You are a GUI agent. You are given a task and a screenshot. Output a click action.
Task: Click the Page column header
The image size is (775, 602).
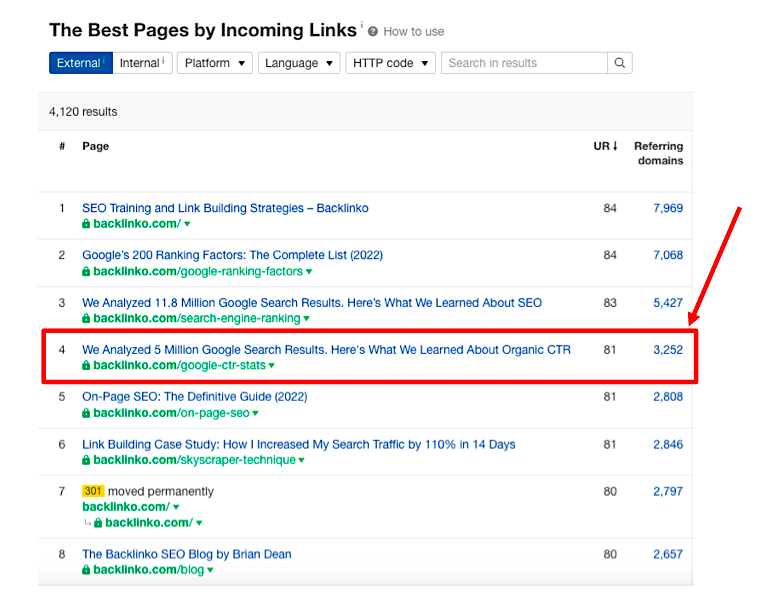click(x=95, y=146)
